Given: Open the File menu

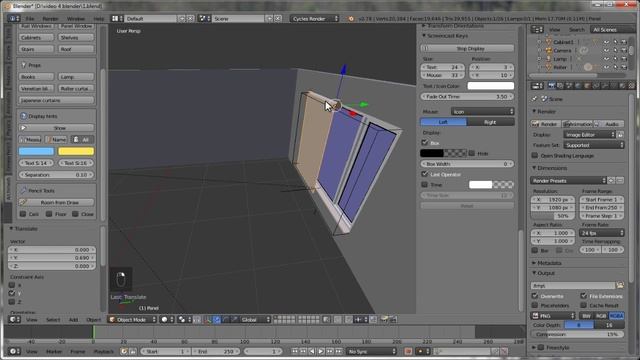Looking at the screenshot, I should 30,18.
